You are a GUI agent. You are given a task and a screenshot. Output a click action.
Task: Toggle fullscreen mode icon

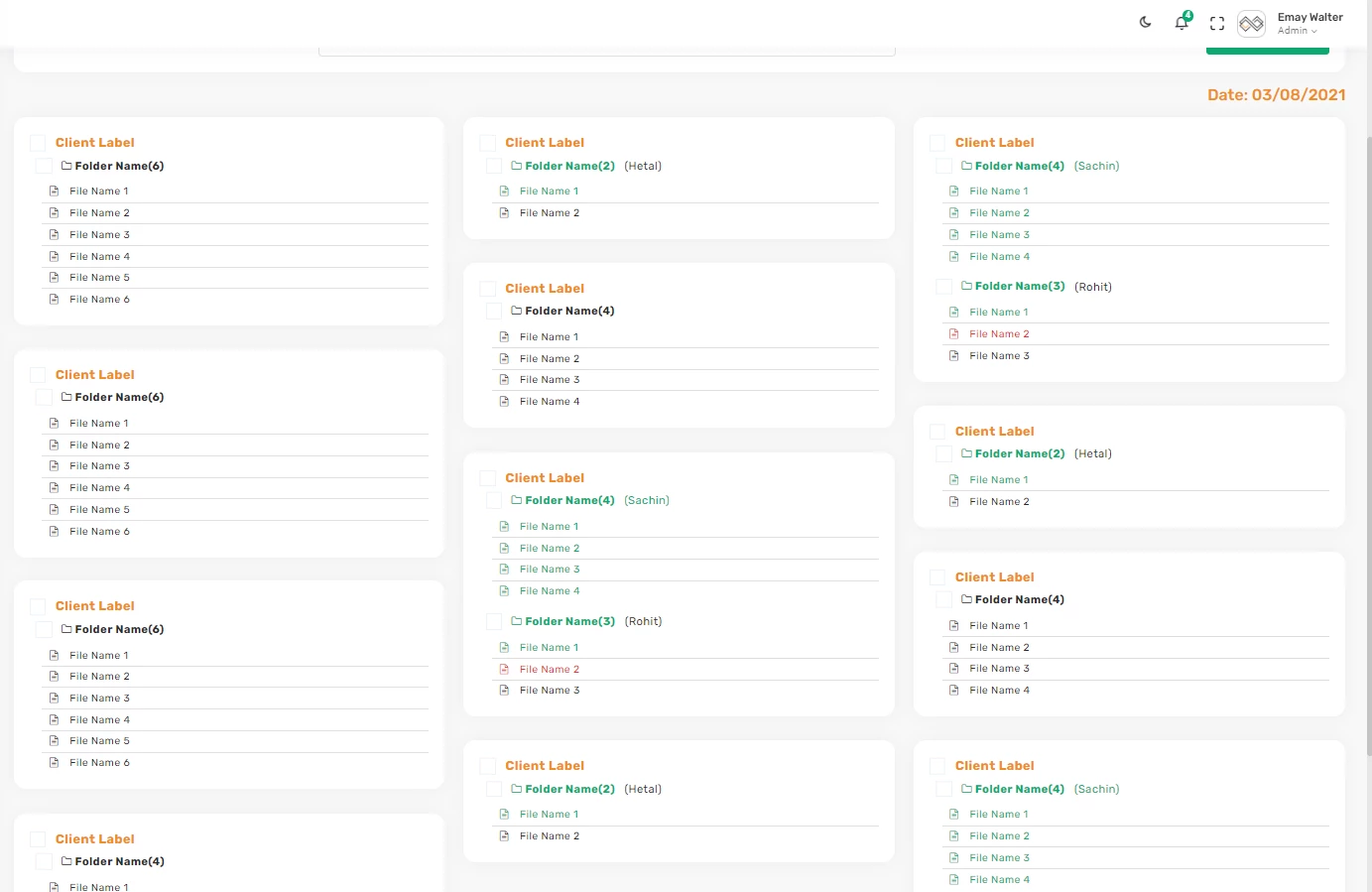click(1217, 23)
